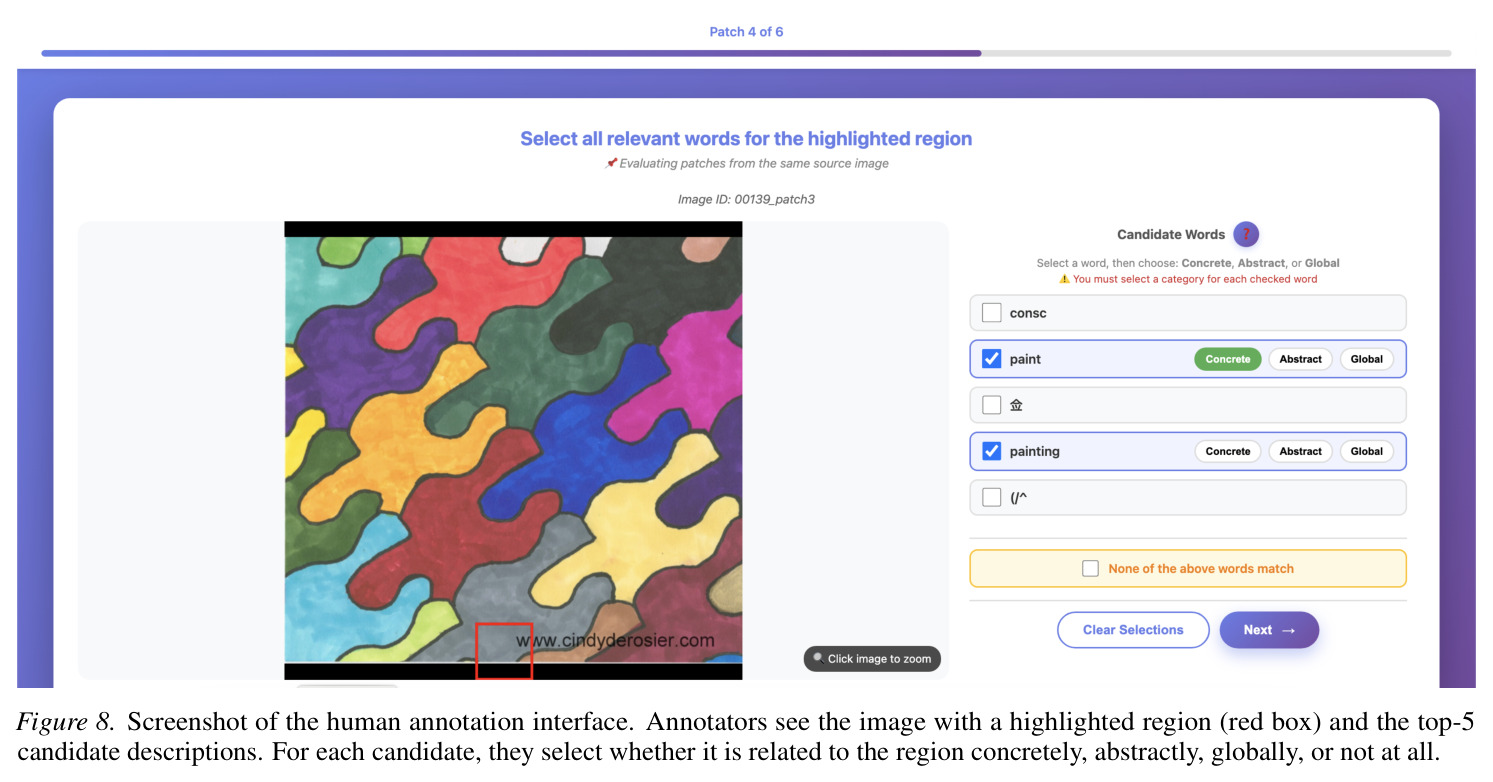Check 'None of the above words match'
Image resolution: width=1493 pixels, height=782 pixels.
1090,568
